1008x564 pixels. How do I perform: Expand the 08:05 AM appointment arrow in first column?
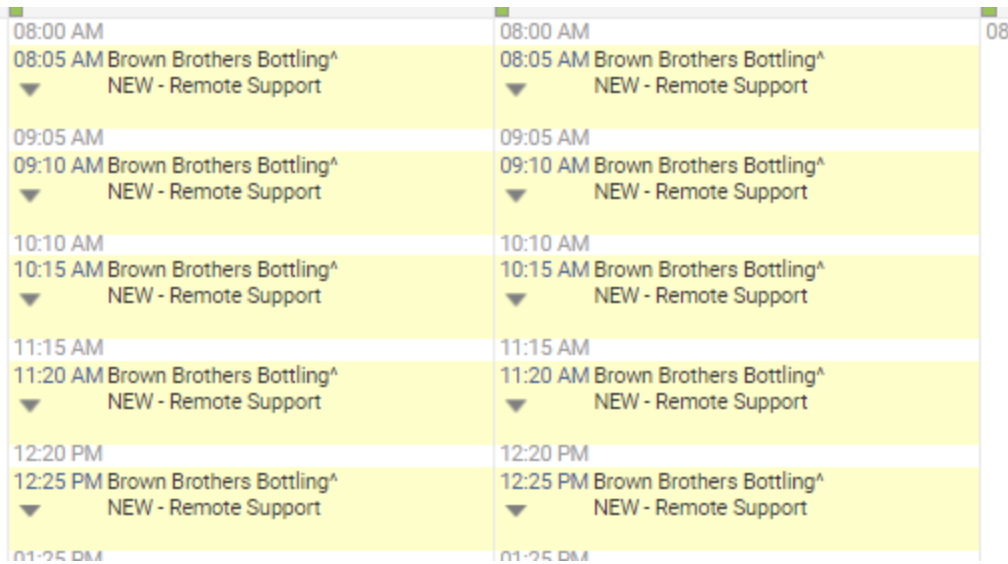[x=30, y=89]
